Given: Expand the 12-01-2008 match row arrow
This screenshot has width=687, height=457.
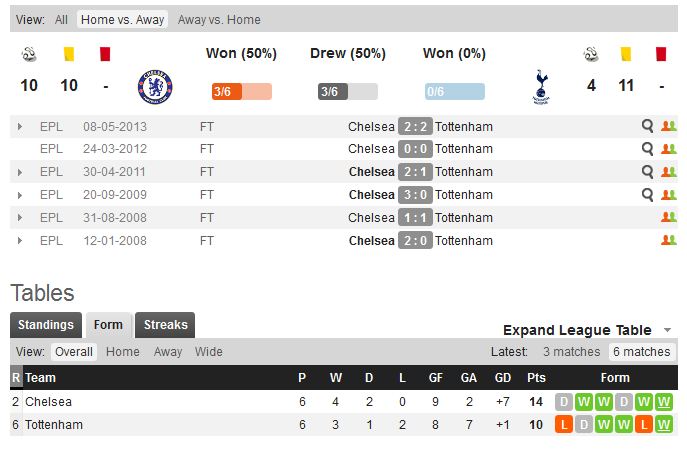Looking at the screenshot, I should [x=20, y=241].
